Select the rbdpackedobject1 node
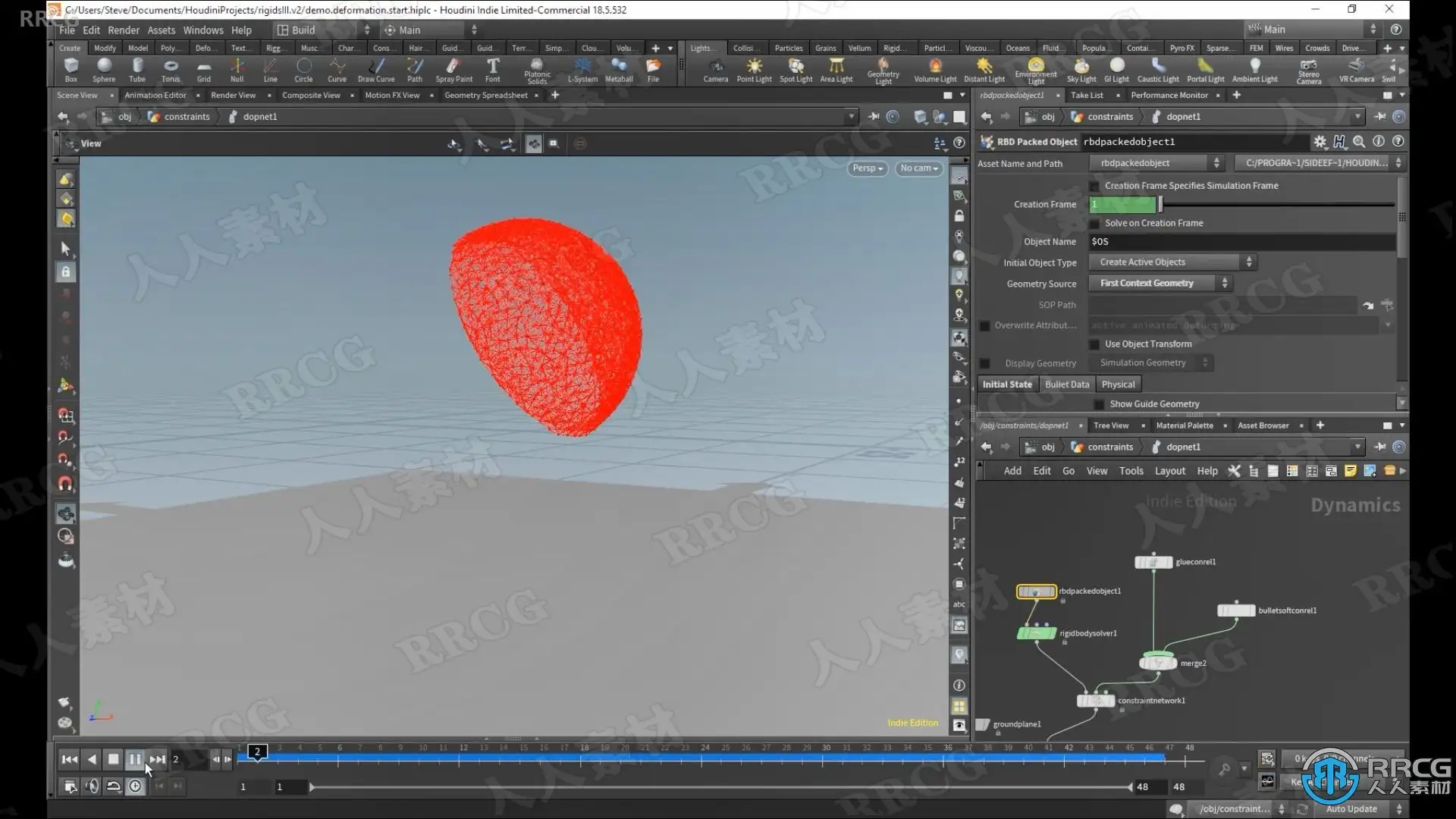Viewport: 1456px width, 819px height. coord(1036,591)
